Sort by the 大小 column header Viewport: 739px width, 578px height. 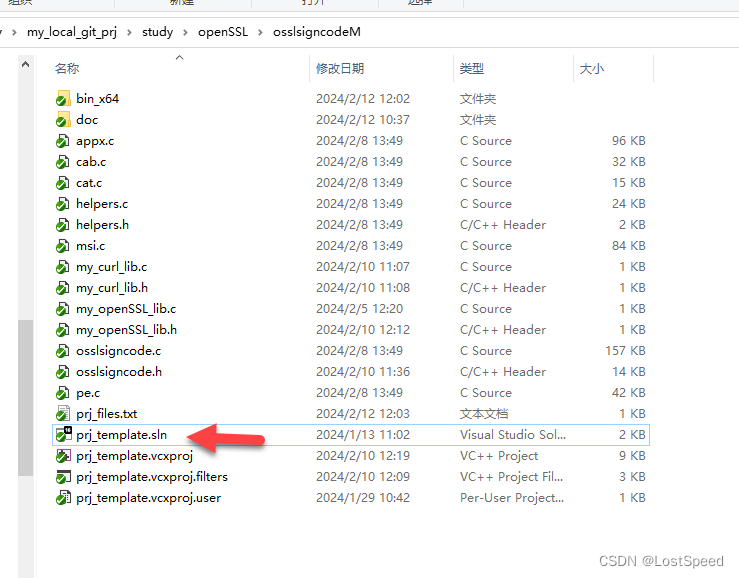591,69
